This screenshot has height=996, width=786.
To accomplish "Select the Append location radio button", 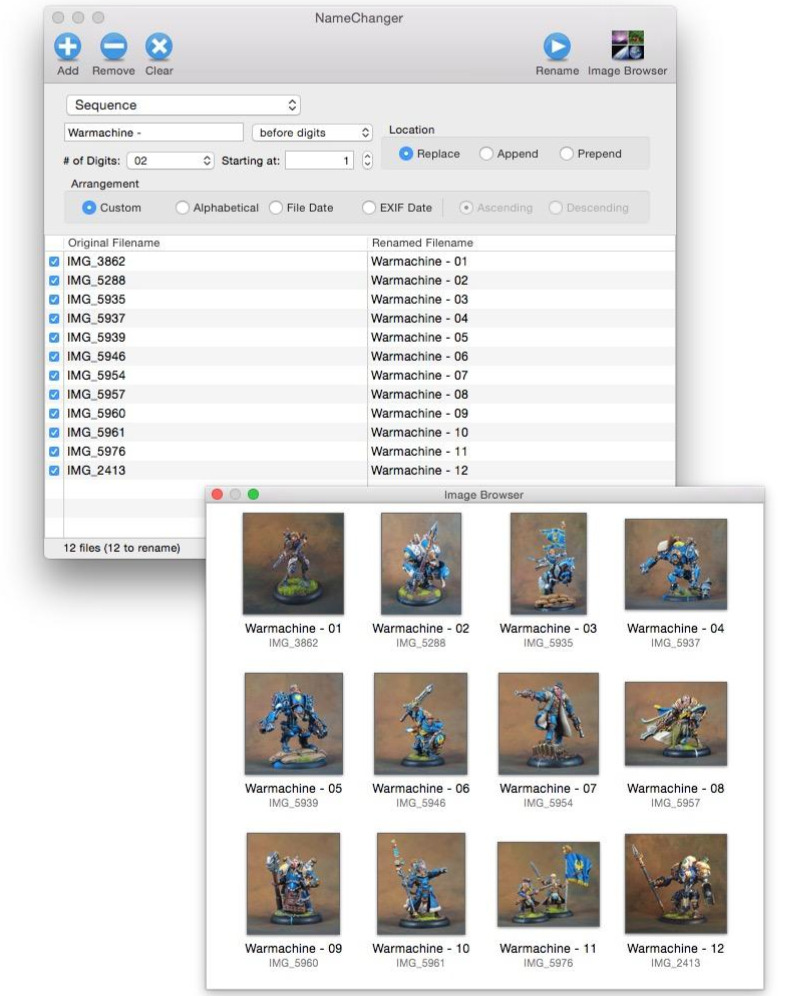I will click(487, 154).
